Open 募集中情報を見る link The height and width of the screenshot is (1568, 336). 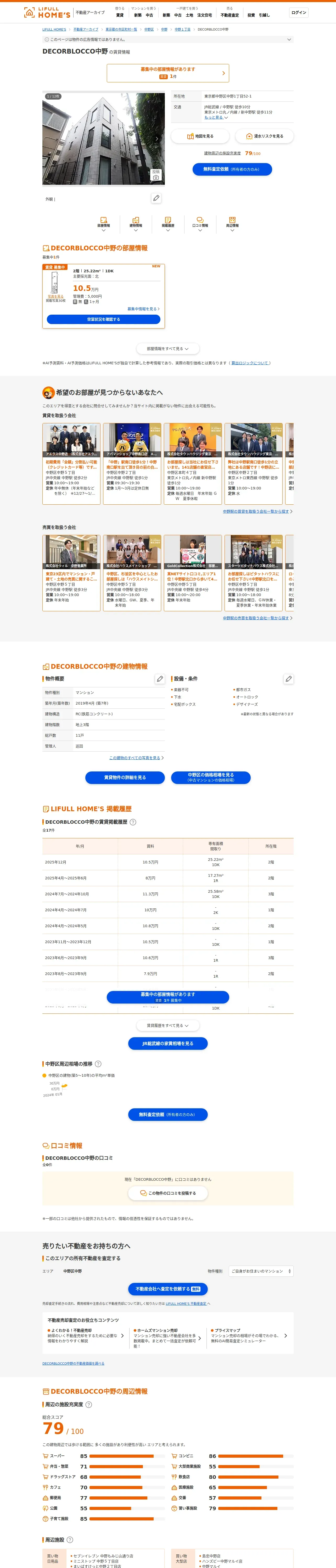coord(143,309)
